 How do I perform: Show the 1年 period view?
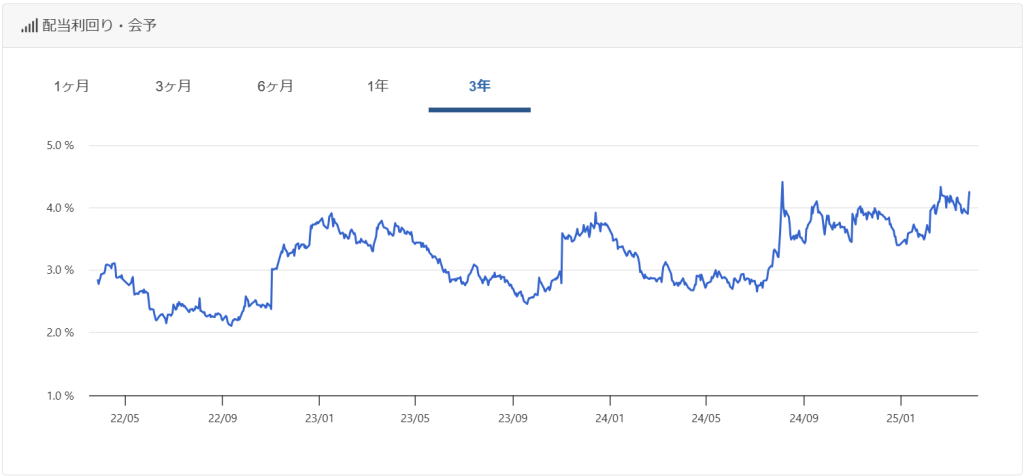click(377, 86)
